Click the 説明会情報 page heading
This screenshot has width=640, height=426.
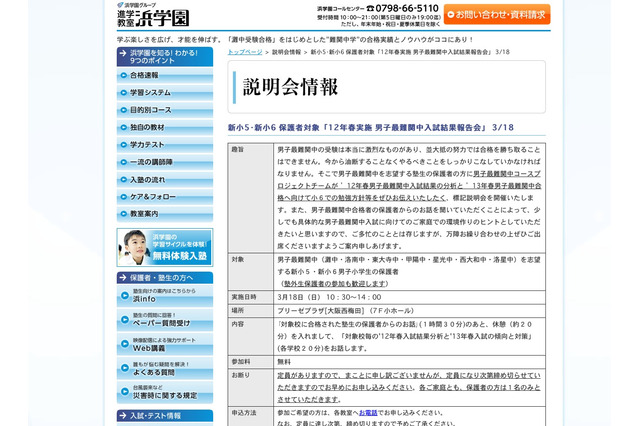[290, 87]
